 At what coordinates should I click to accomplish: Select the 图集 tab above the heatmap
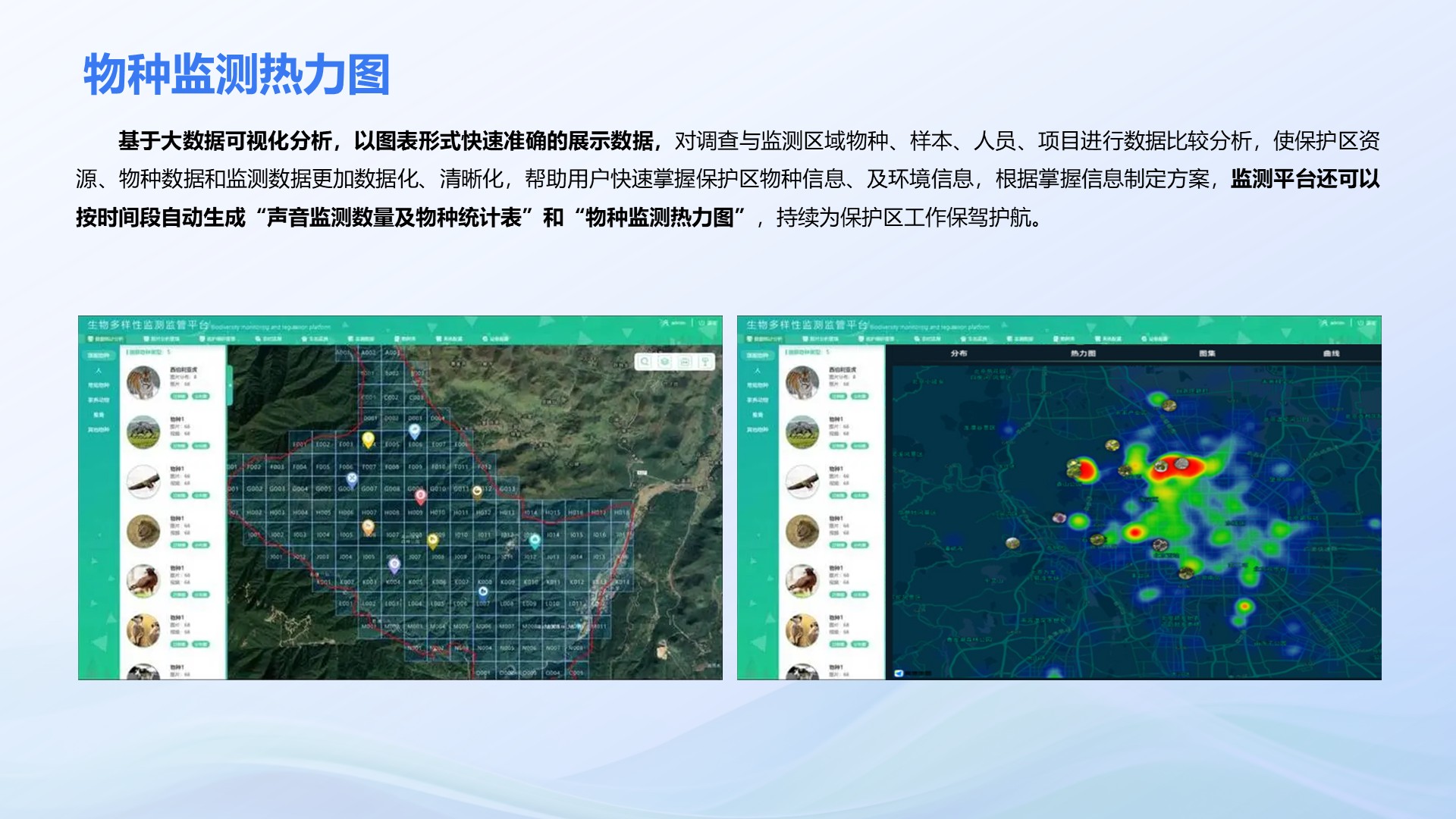(1207, 353)
